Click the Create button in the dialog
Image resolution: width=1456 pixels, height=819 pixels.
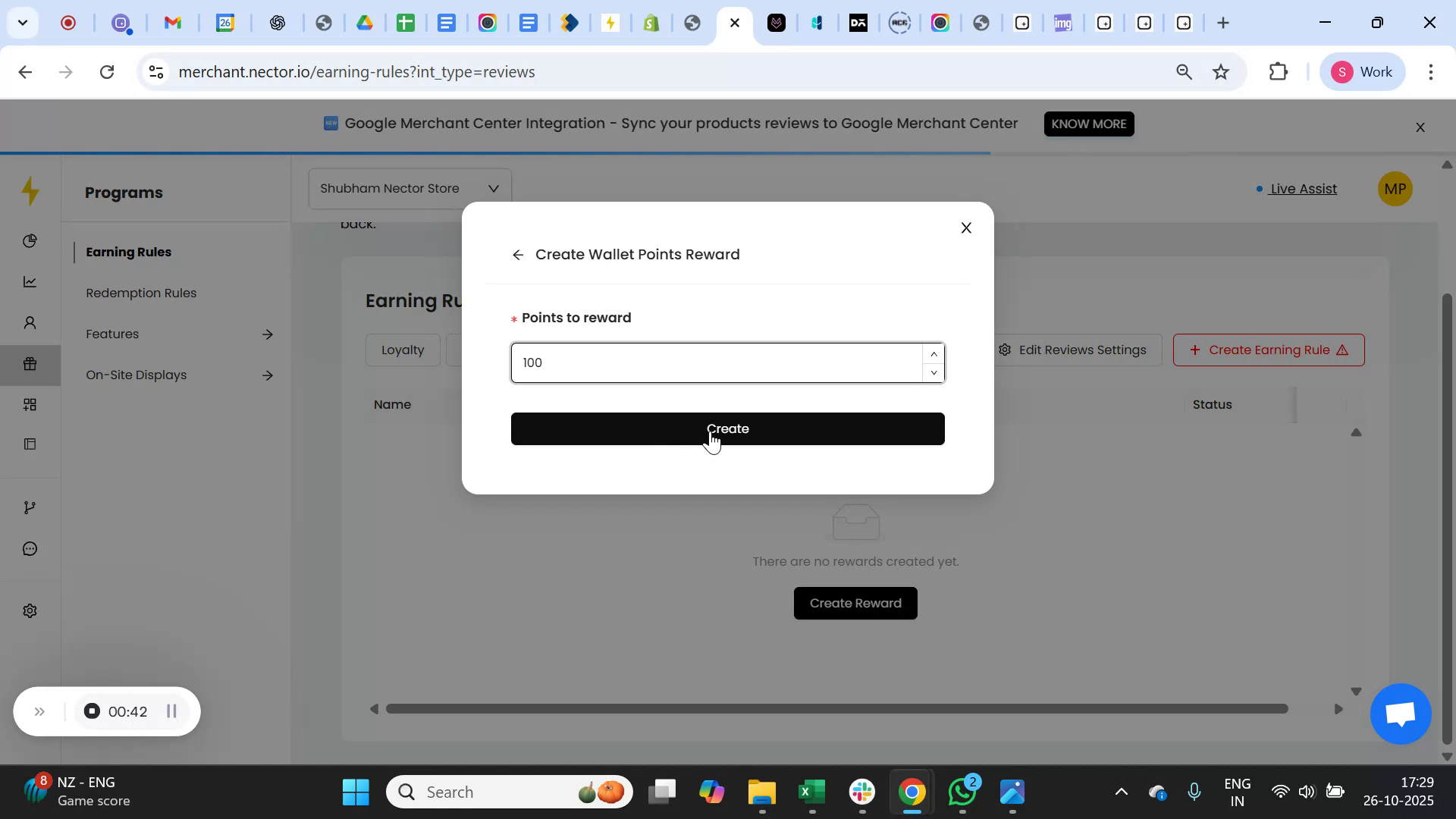(727, 428)
